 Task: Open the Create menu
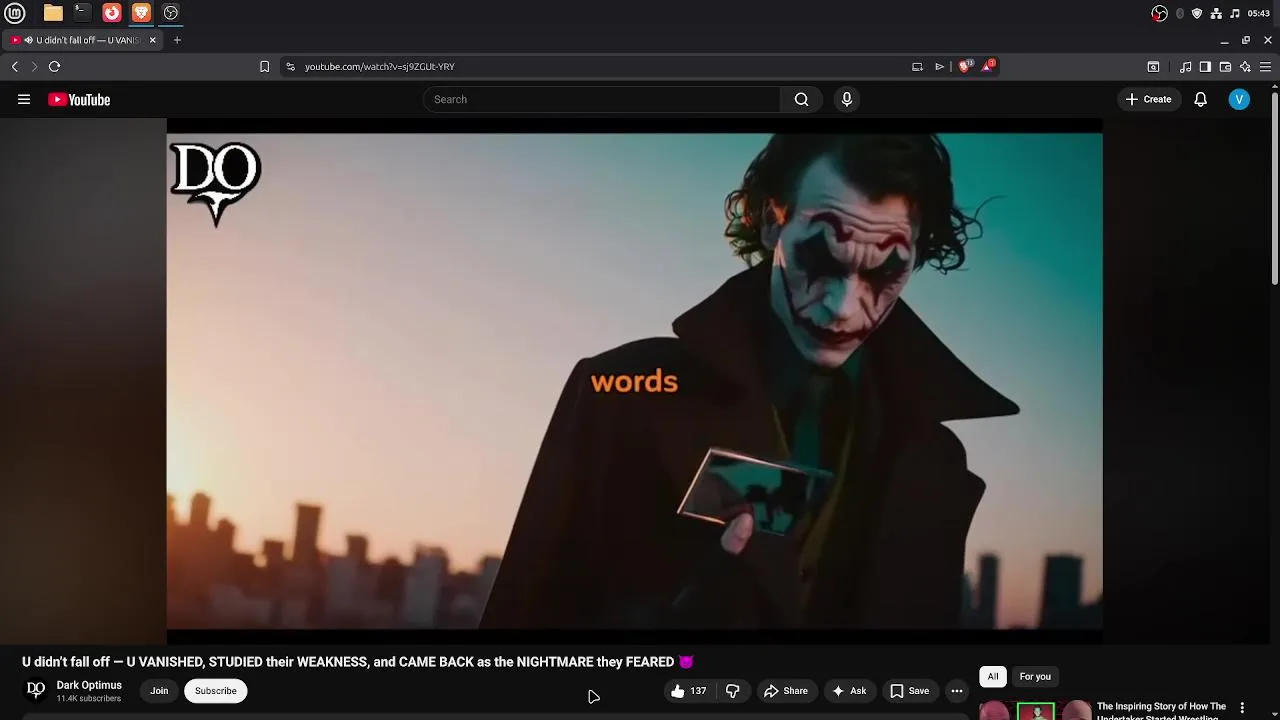tap(1148, 99)
